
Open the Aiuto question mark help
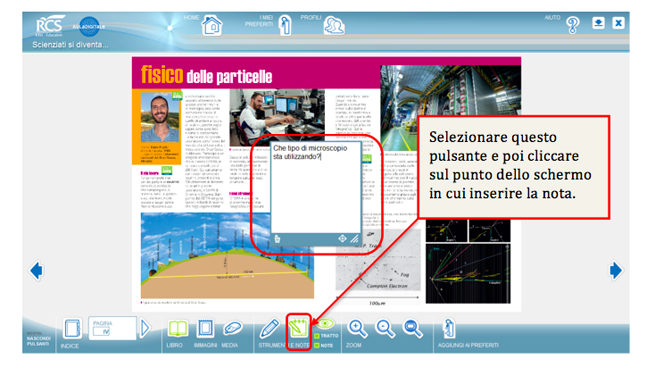pos(573,25)
